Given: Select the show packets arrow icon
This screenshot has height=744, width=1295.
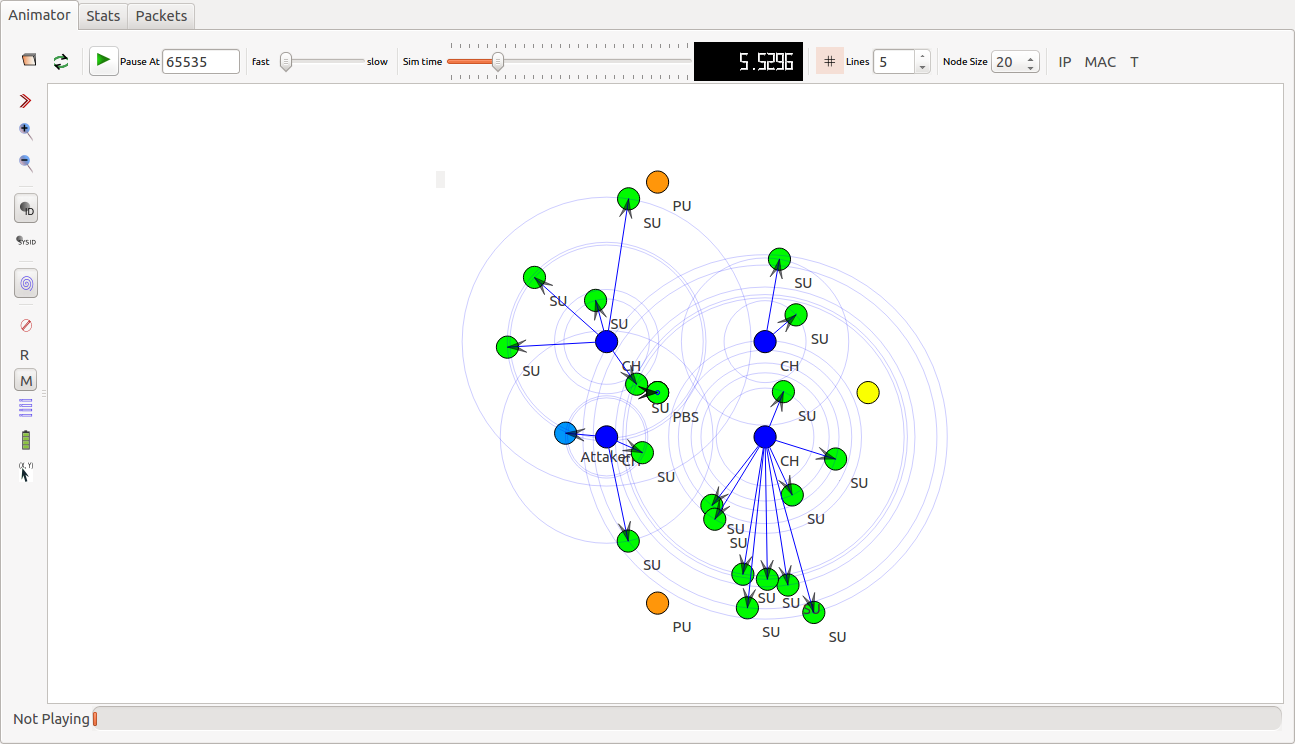Looking at the screenshot, I should click(25, 100).
